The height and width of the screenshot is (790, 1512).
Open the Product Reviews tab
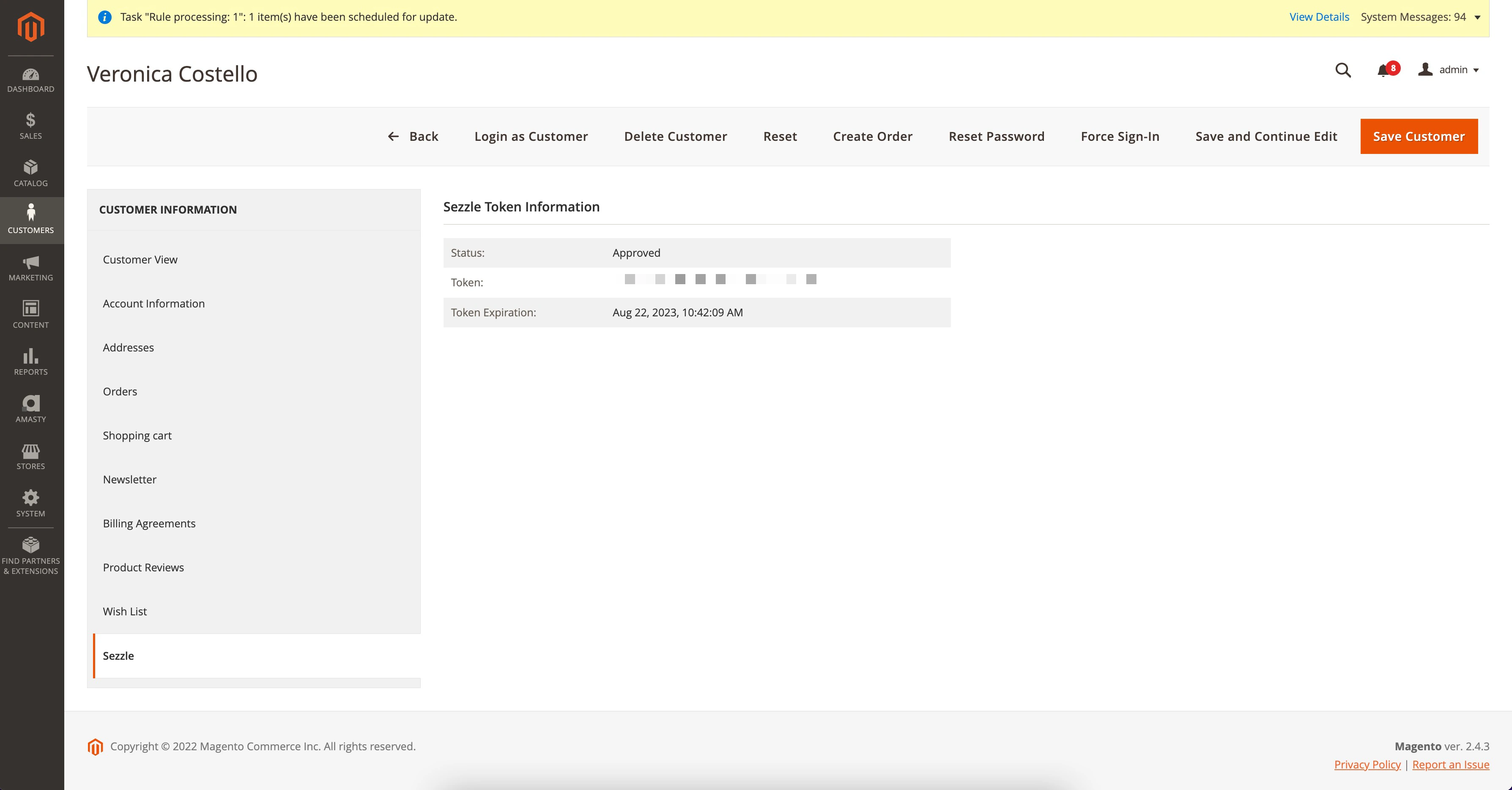click(x=257, y=568)
